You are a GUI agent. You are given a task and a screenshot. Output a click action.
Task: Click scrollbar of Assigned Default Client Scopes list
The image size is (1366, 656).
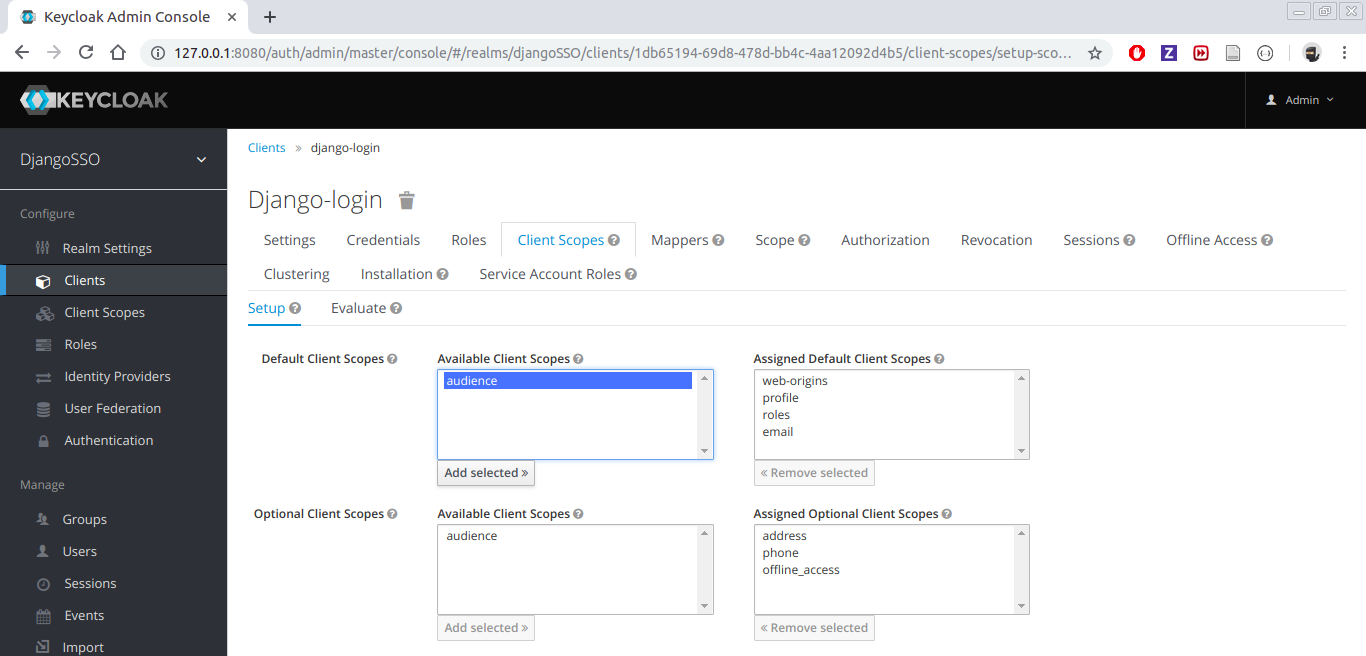1021,415
